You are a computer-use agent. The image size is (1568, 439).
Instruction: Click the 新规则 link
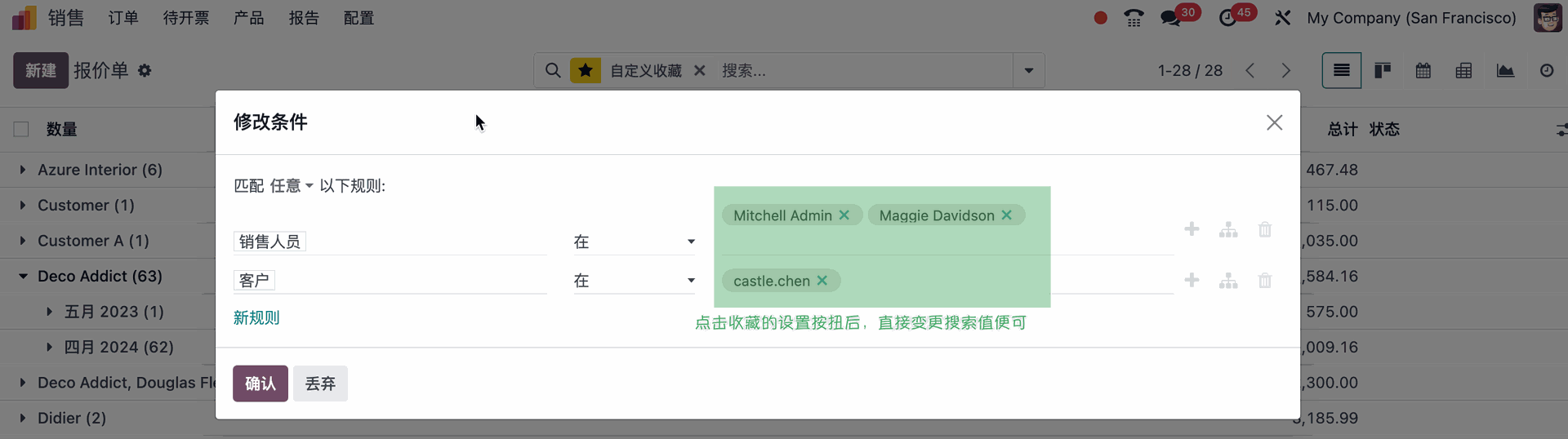coord(256,317)
